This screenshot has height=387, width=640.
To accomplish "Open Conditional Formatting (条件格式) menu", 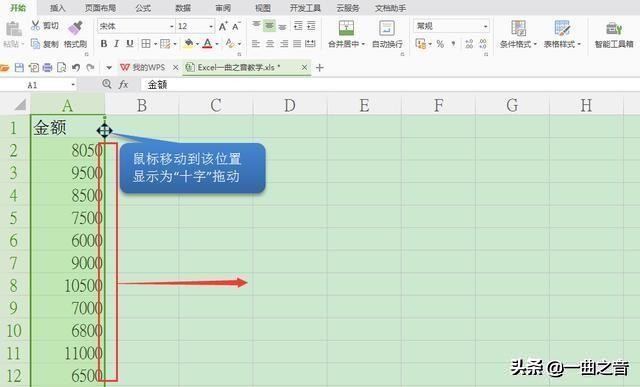I will [518, 34].
